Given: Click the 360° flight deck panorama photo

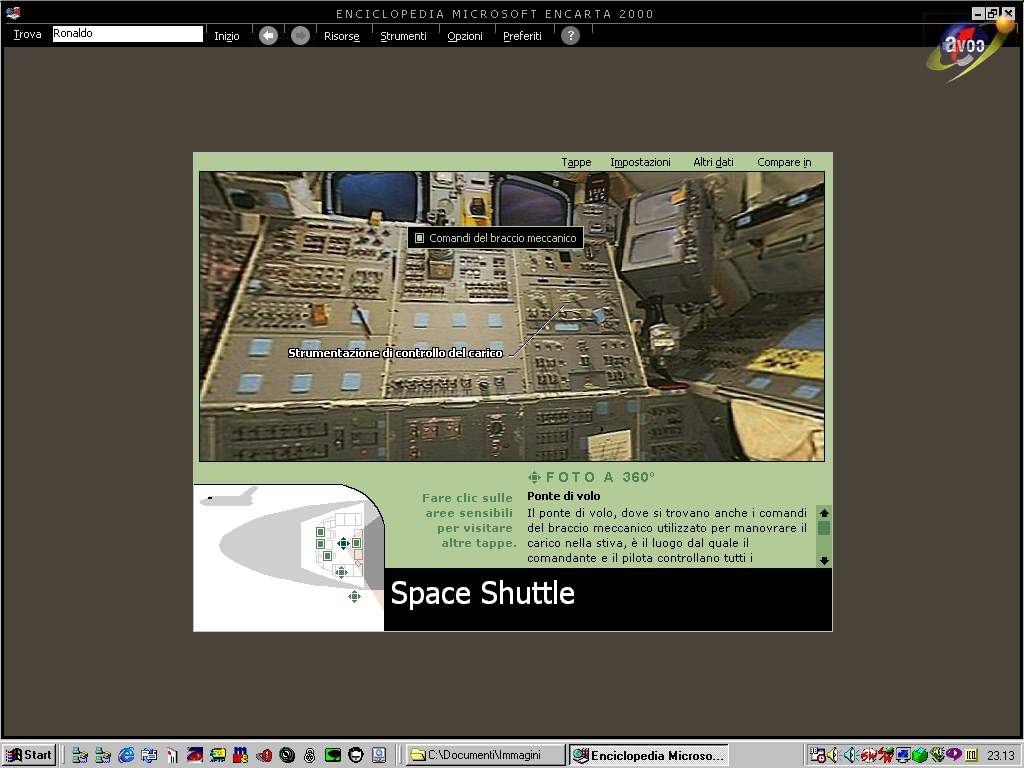Looking at the screenshot, I should 512,316.
